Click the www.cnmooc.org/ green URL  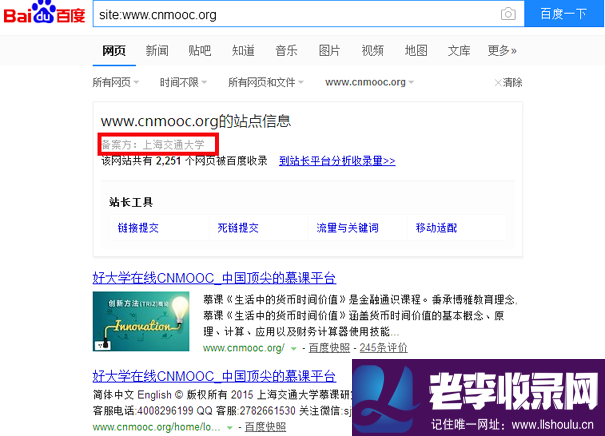[244, 348]
